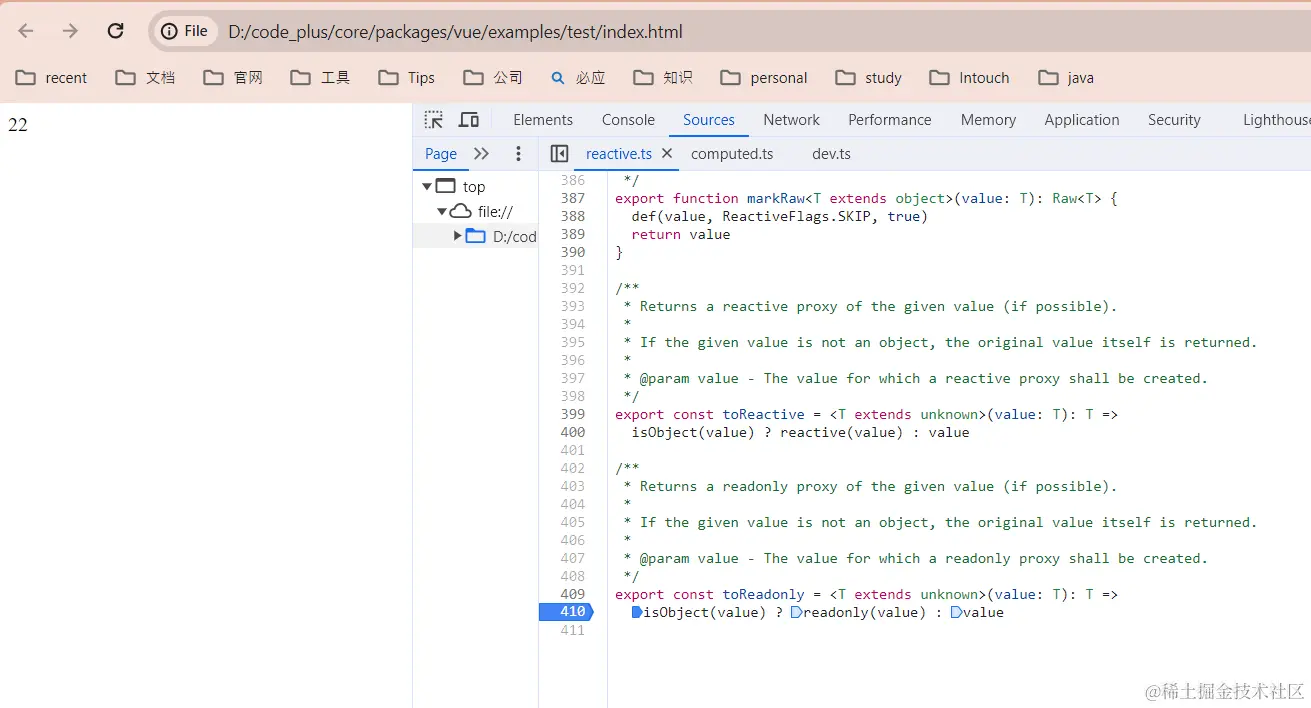Set a breakpoint on line 388

[573, 216]
